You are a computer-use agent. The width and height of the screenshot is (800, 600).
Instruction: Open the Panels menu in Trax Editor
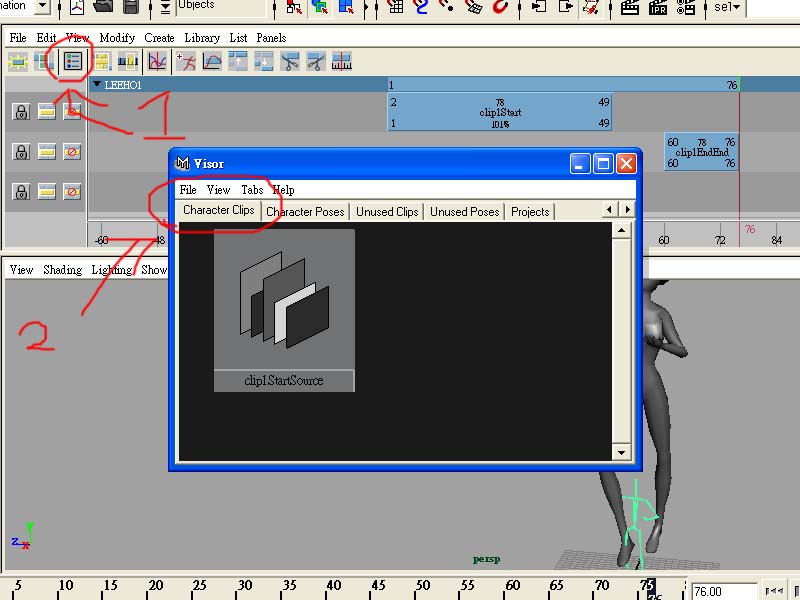point(271,38)
